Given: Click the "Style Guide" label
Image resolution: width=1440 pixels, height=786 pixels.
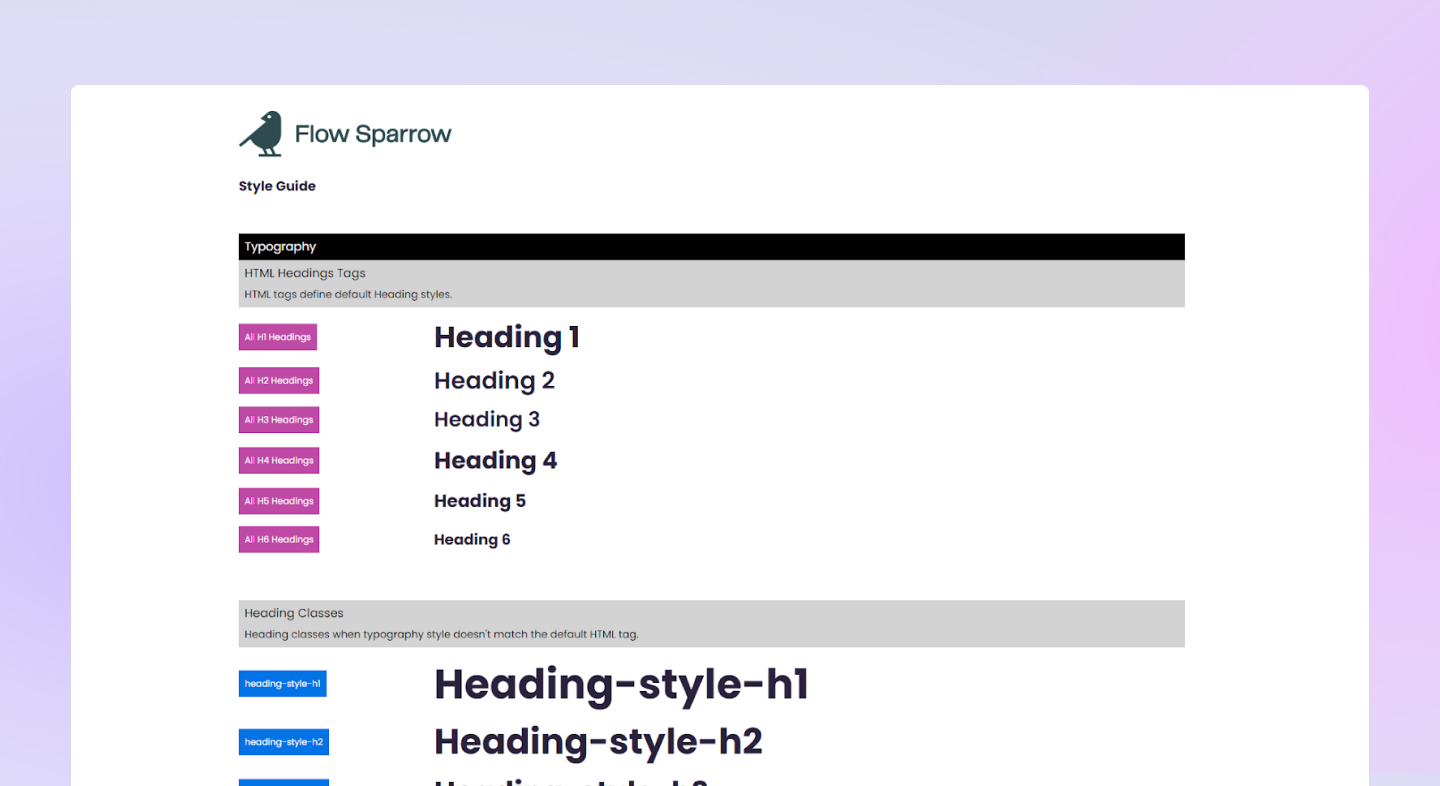Looking at the screenshot, I should [276, 185].
